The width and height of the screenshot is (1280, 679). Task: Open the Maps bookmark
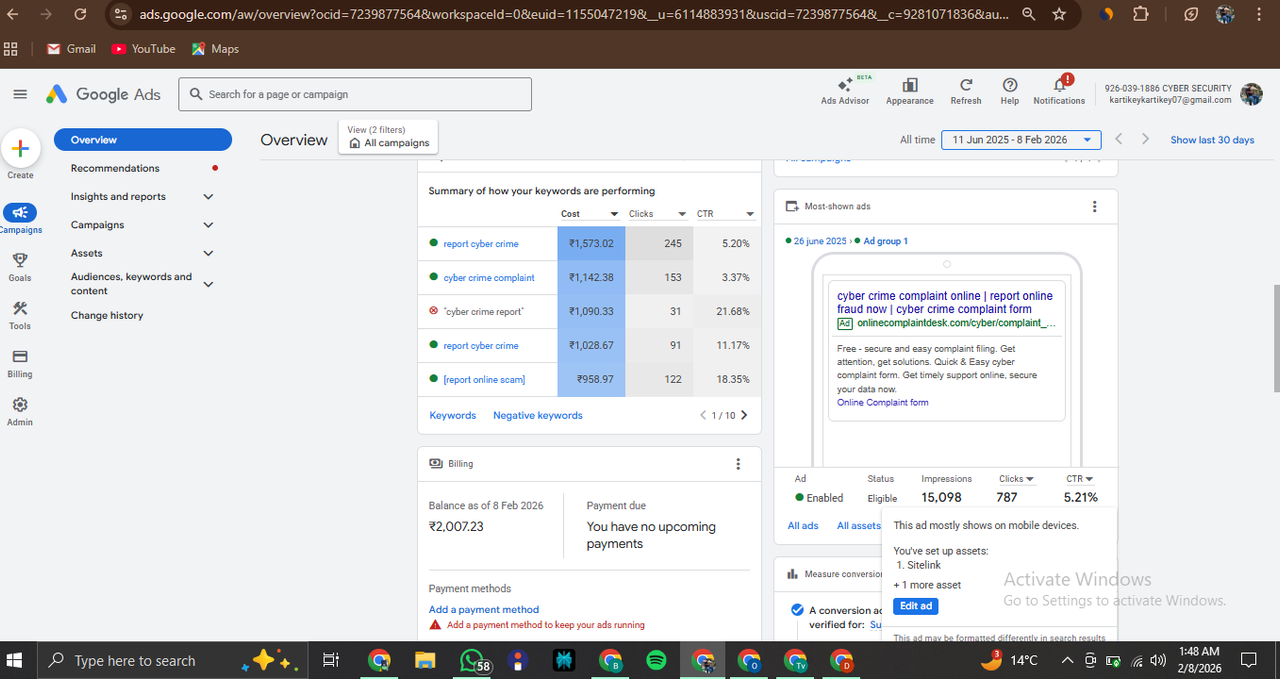click(215, 48)
